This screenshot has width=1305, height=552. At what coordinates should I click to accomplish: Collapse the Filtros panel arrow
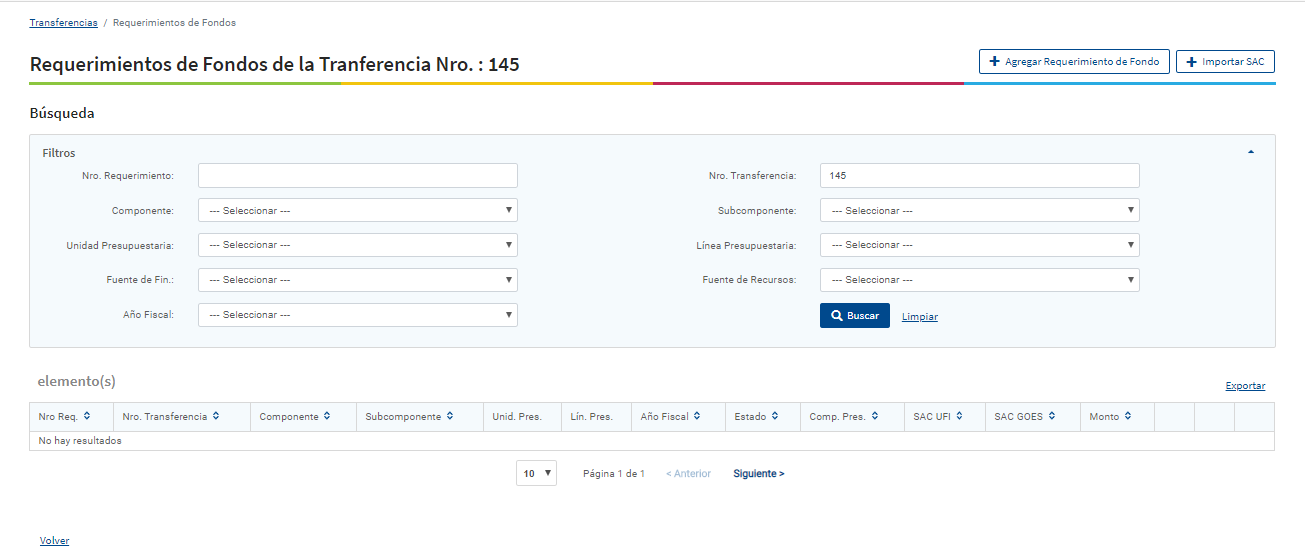[x=1250, y=152]
